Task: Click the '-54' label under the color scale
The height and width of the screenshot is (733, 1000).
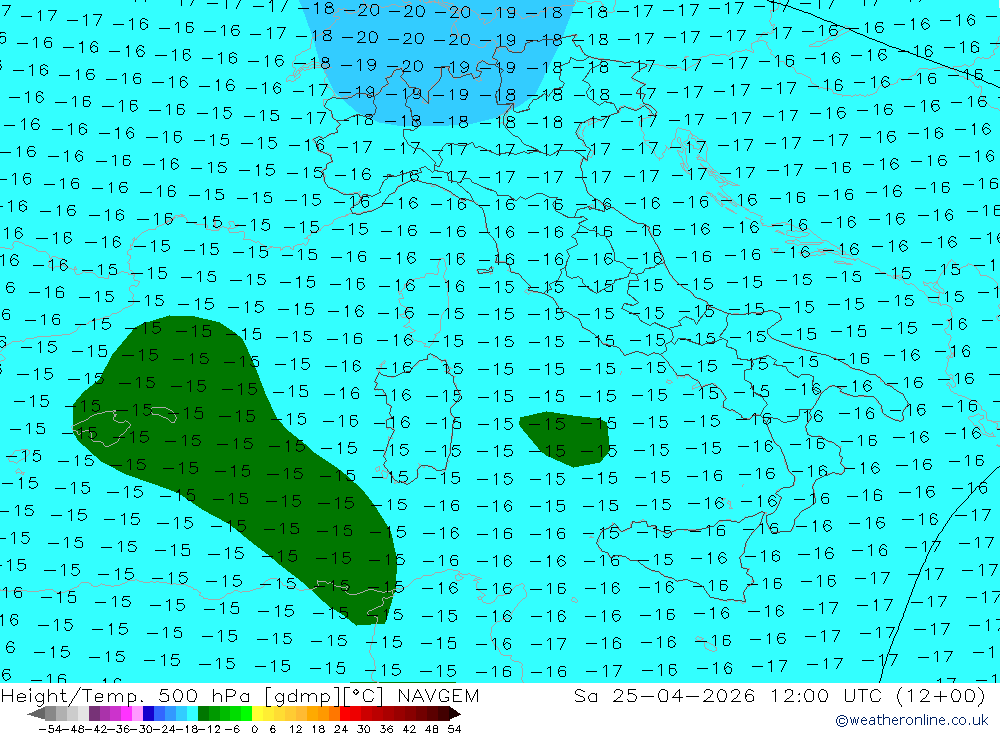Action: tap(50, 729)
